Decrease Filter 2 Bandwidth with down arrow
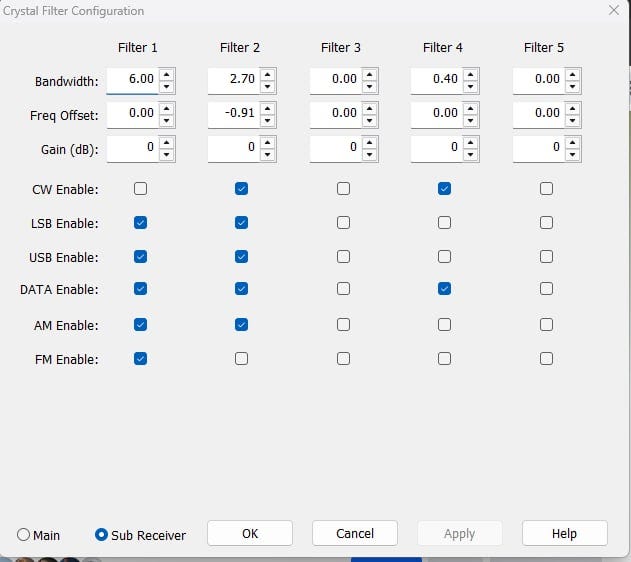Viewport: 631px width, 562px height. [268, 87]
